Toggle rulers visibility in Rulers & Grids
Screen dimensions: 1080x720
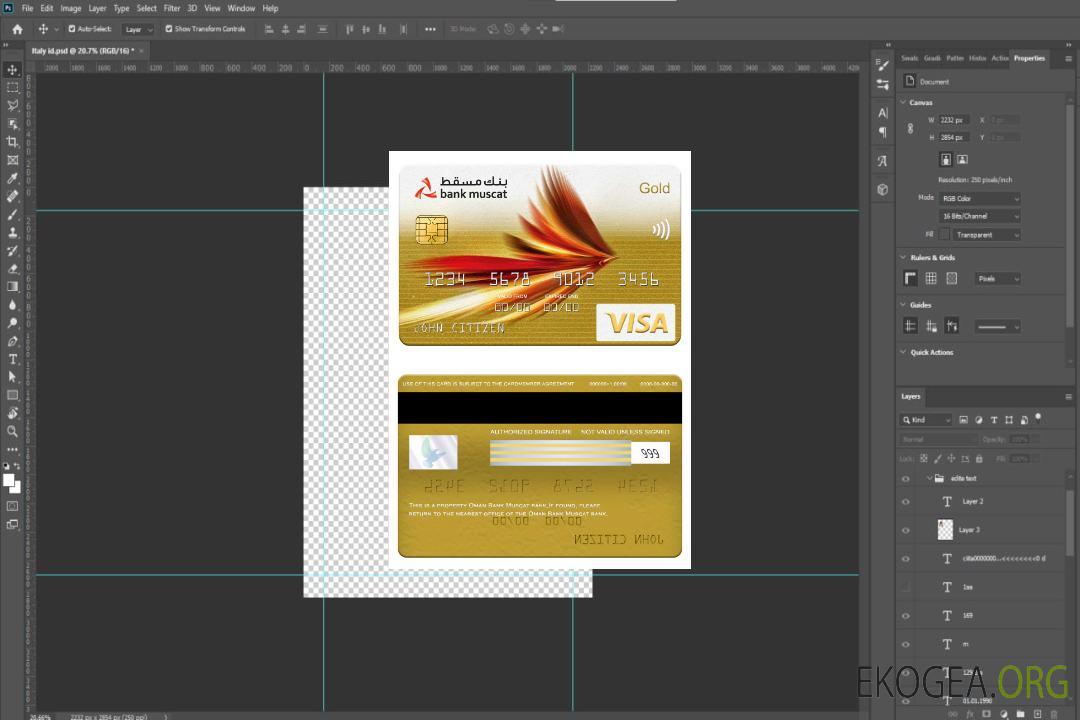click(x=910, y=278)
